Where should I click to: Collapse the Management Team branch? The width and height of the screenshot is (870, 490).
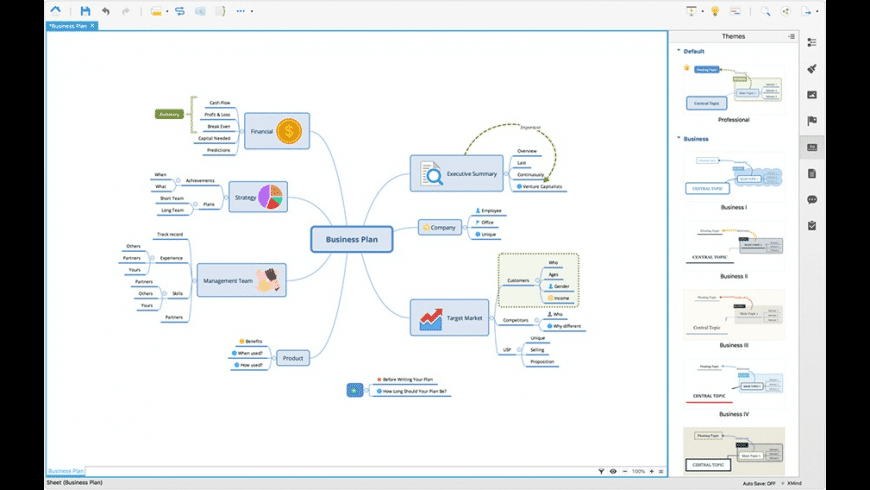(x=195, y=280)
